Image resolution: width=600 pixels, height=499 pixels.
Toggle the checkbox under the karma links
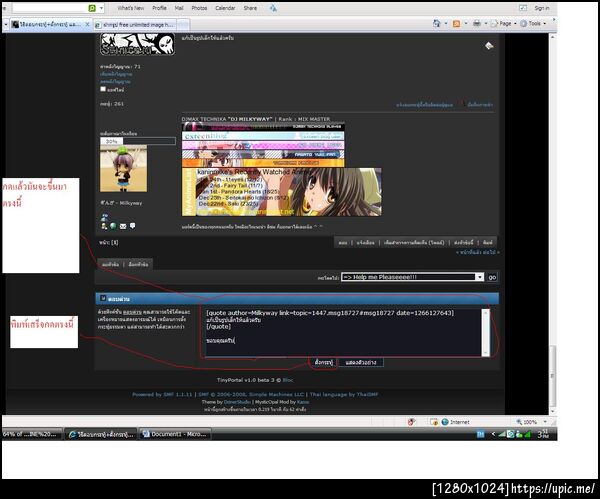coord(103,89)
